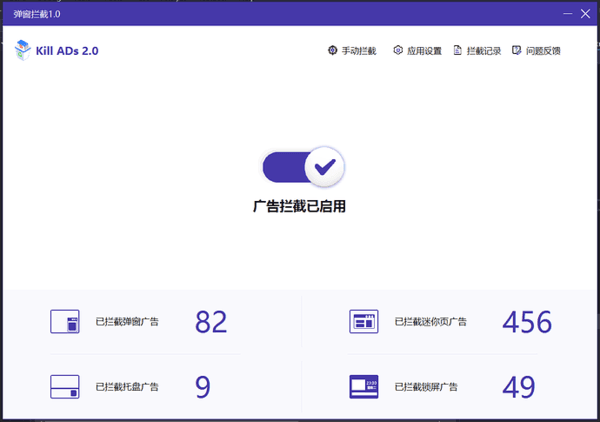600x422 pixels.
Task: Click the blocked lock screen count 49
Action: click(519, 387)
